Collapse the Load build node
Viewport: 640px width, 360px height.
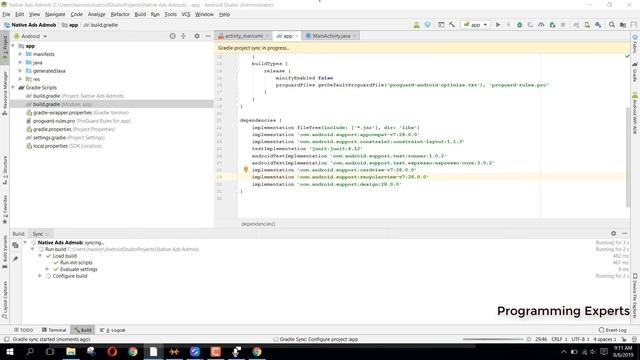tap(40, 256)
